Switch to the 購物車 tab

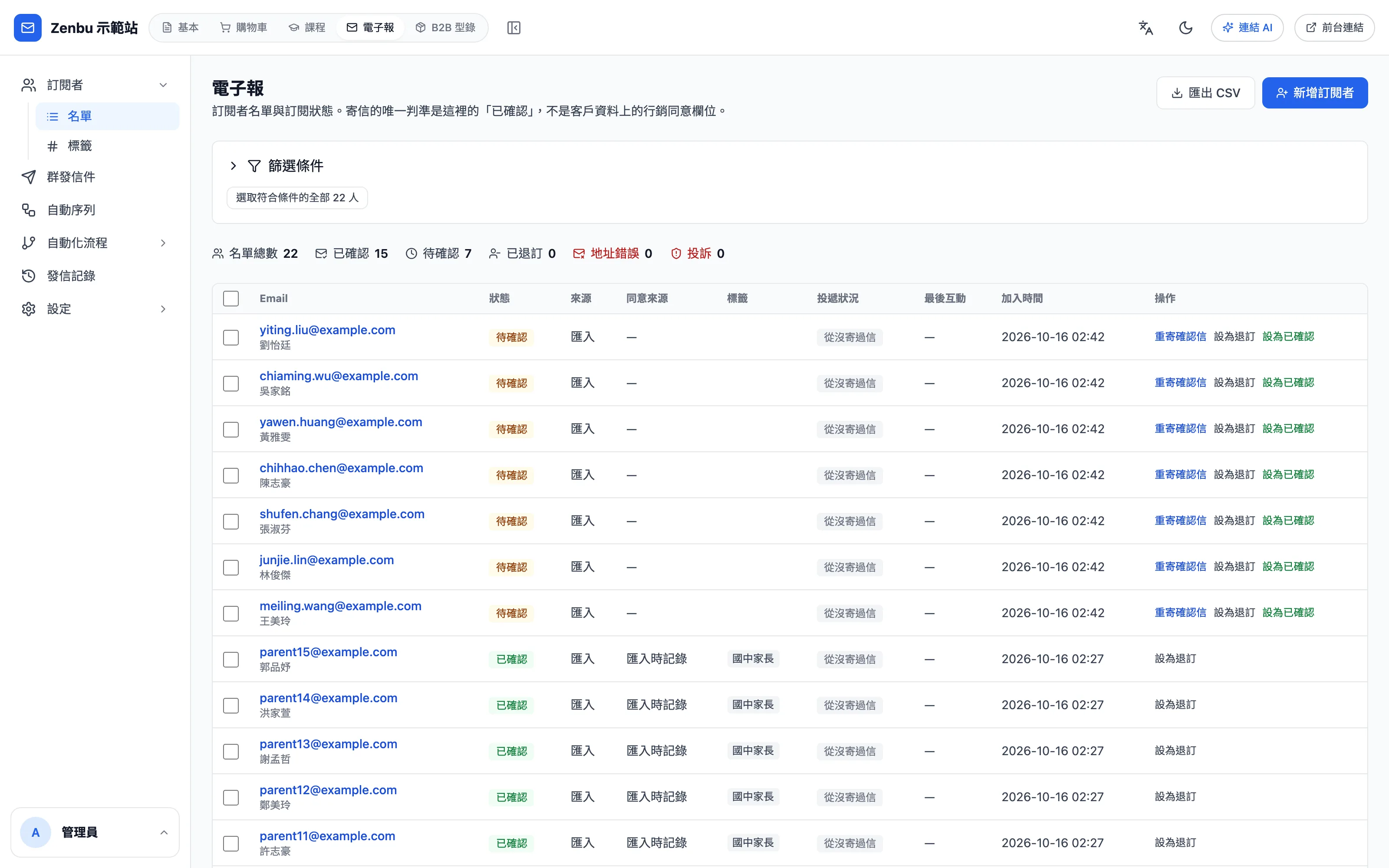[x=244, y=27]
